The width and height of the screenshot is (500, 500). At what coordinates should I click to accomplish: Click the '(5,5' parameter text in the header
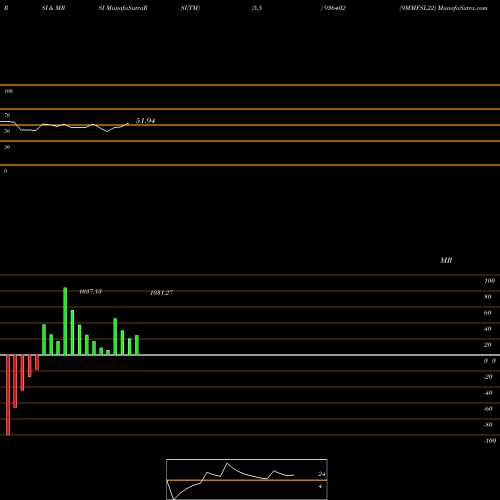point(257,8)
